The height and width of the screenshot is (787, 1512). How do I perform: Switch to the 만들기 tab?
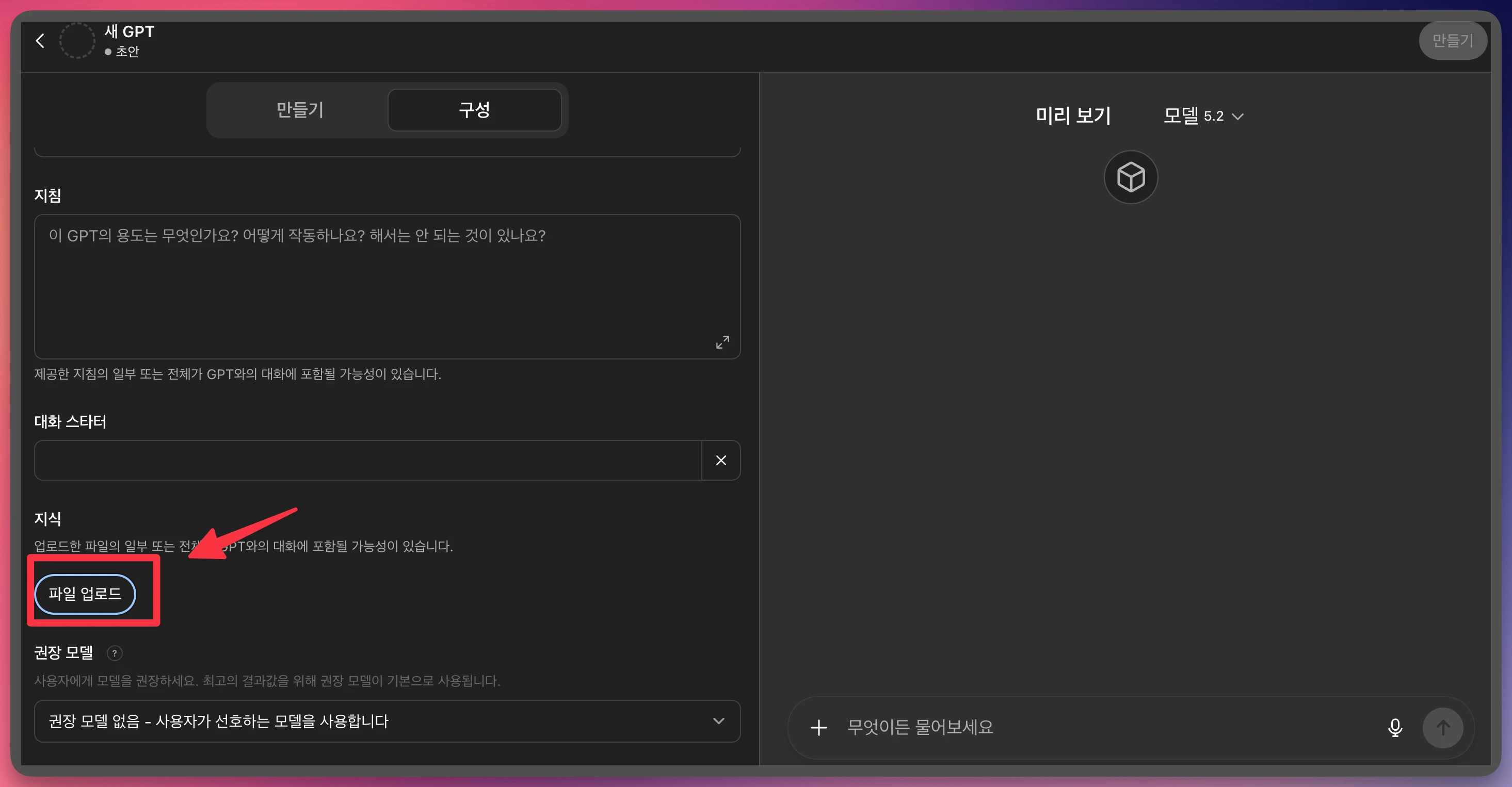coord(300,110)
